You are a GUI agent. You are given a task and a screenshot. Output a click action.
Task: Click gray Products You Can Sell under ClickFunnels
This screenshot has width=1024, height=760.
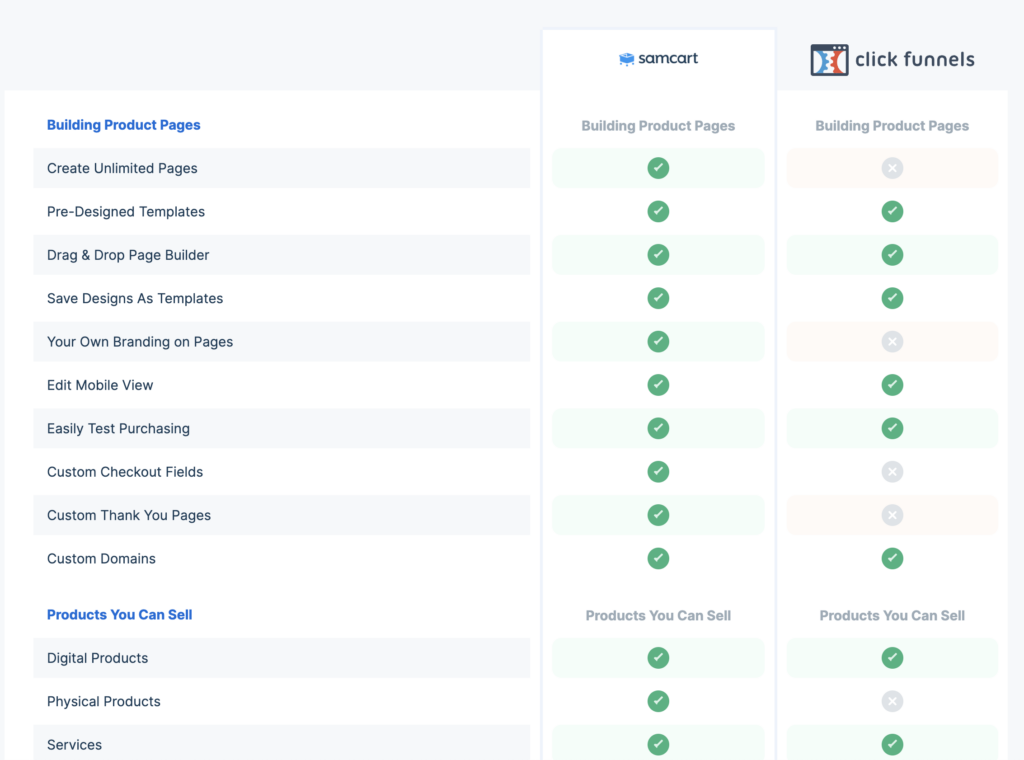coord(892,616)
